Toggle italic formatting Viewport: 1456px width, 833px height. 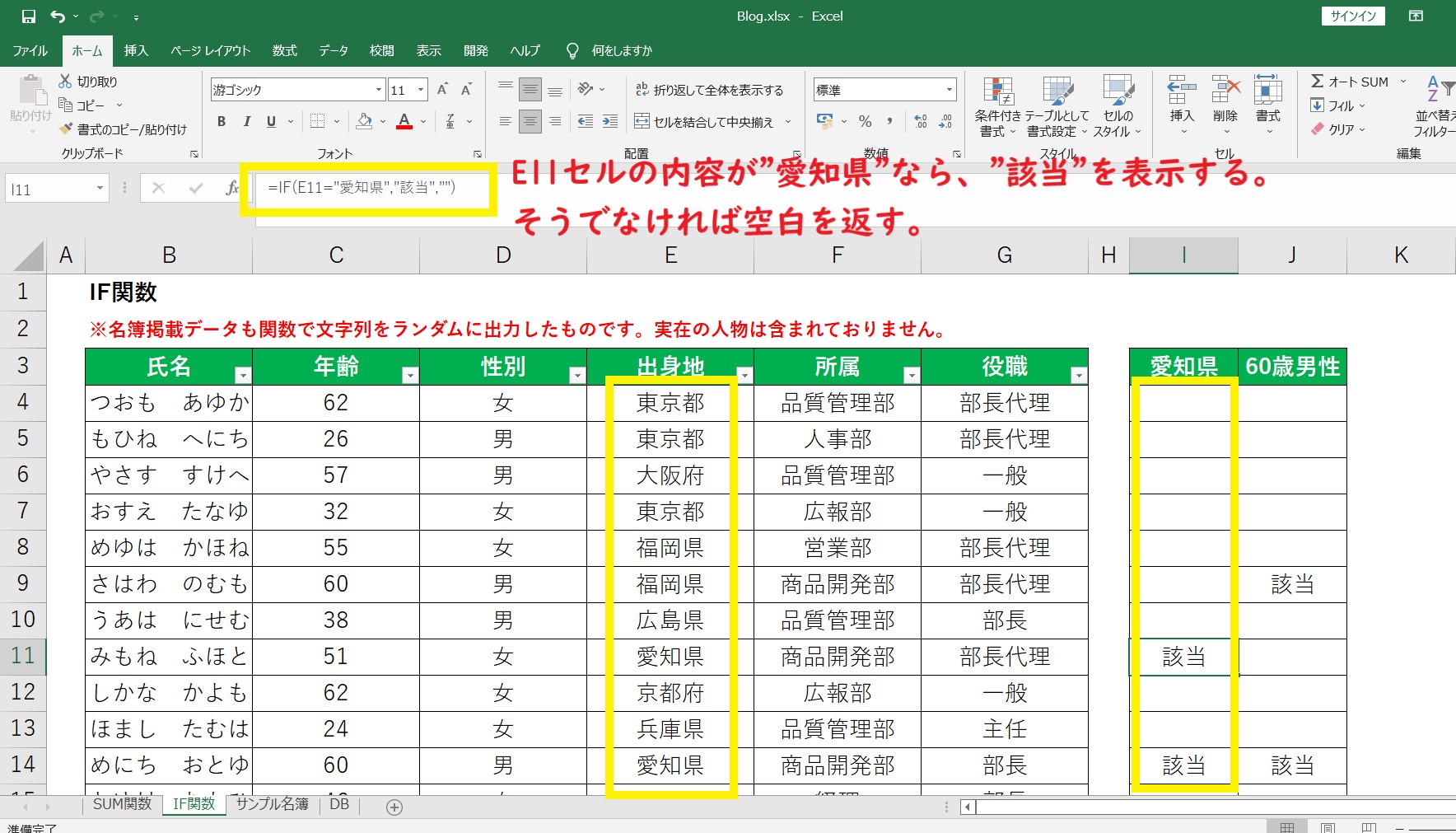coord(246,122)
